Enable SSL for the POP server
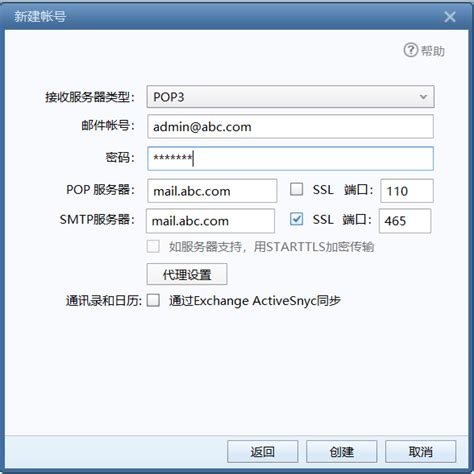Viewport: 474px width, 474px height. tap(296, 189)
